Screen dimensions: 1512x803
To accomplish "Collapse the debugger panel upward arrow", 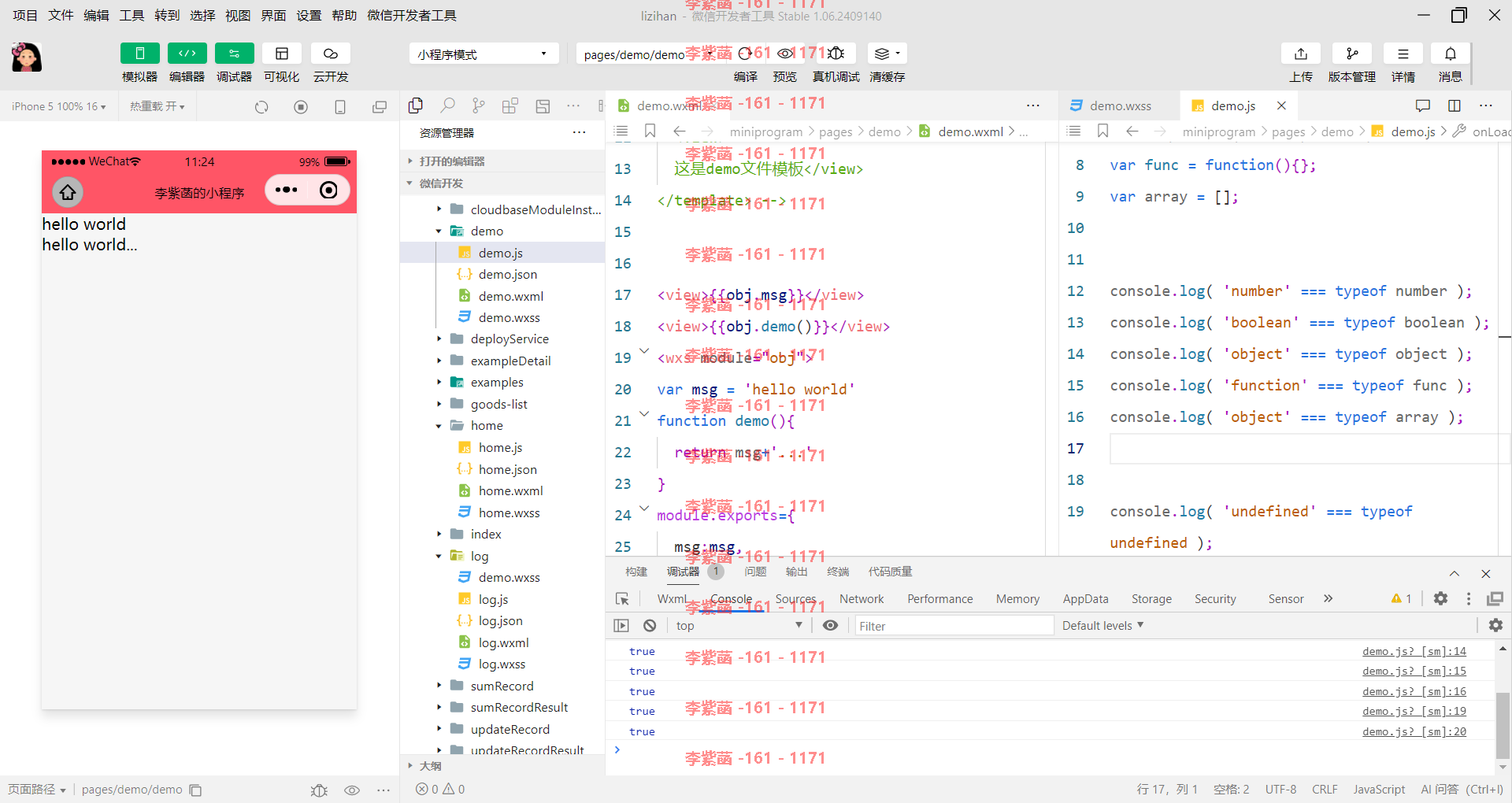I will coord(1455,574).
